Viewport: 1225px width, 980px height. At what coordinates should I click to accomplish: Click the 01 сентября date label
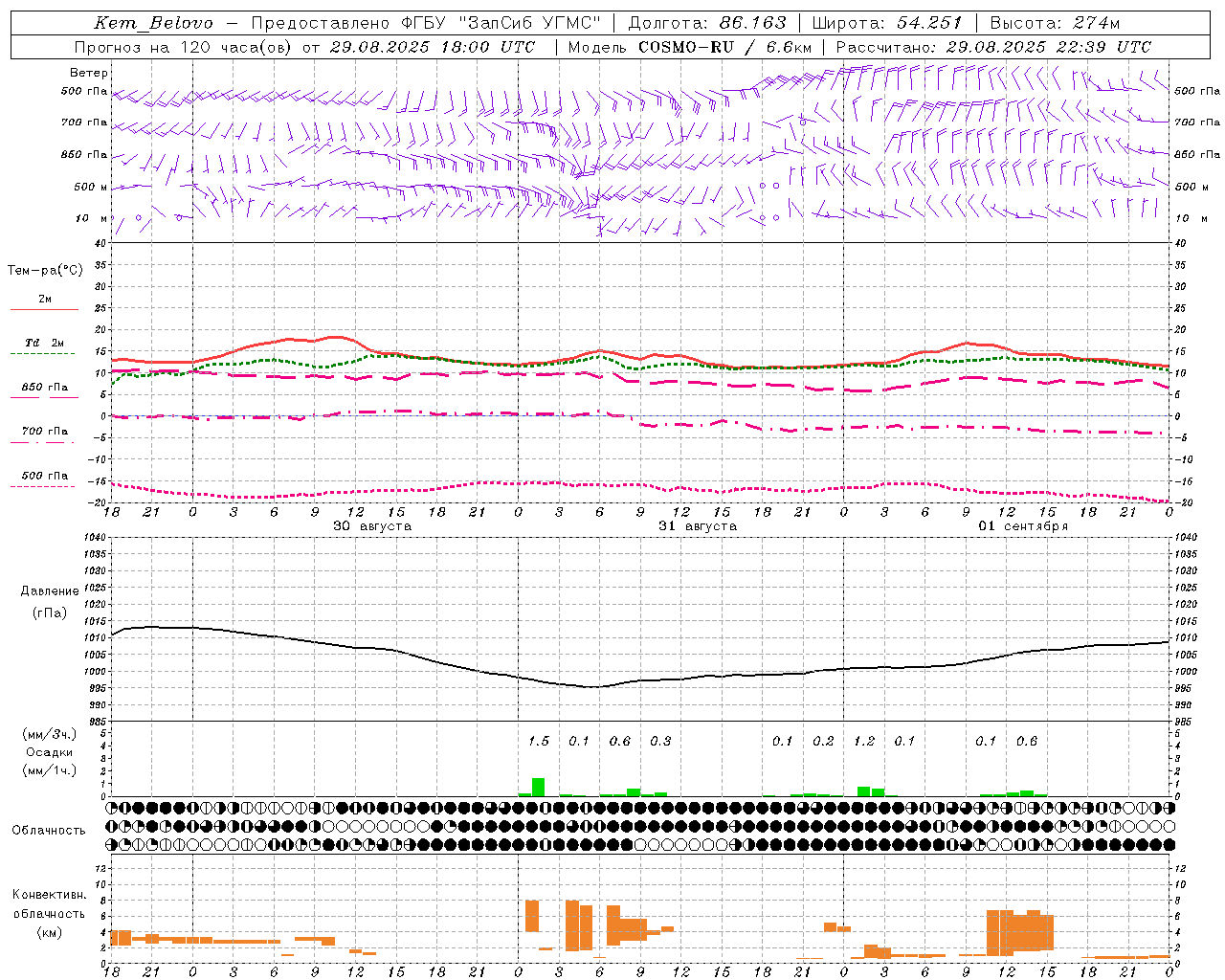(1023, 526)
